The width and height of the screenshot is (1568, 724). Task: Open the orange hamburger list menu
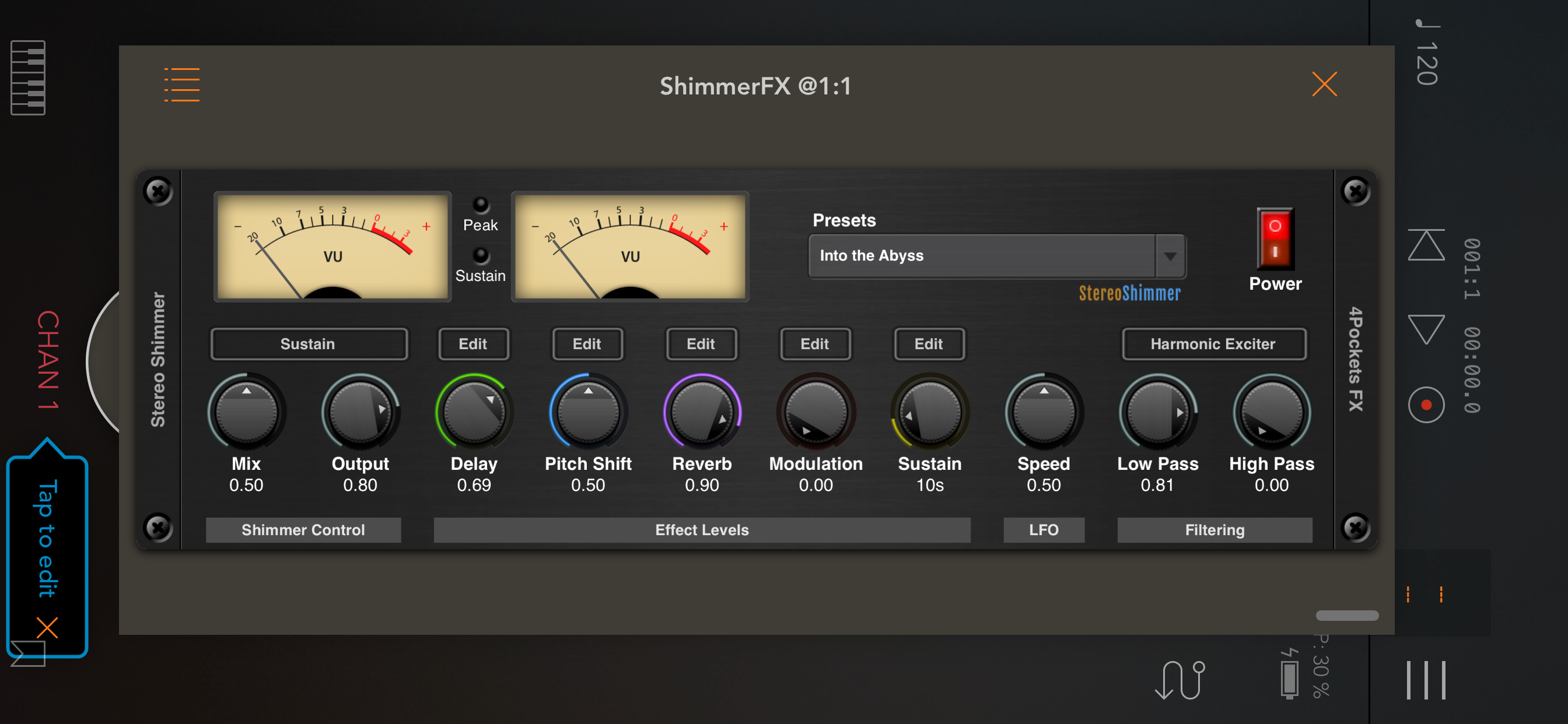click(x=182, y=85)
